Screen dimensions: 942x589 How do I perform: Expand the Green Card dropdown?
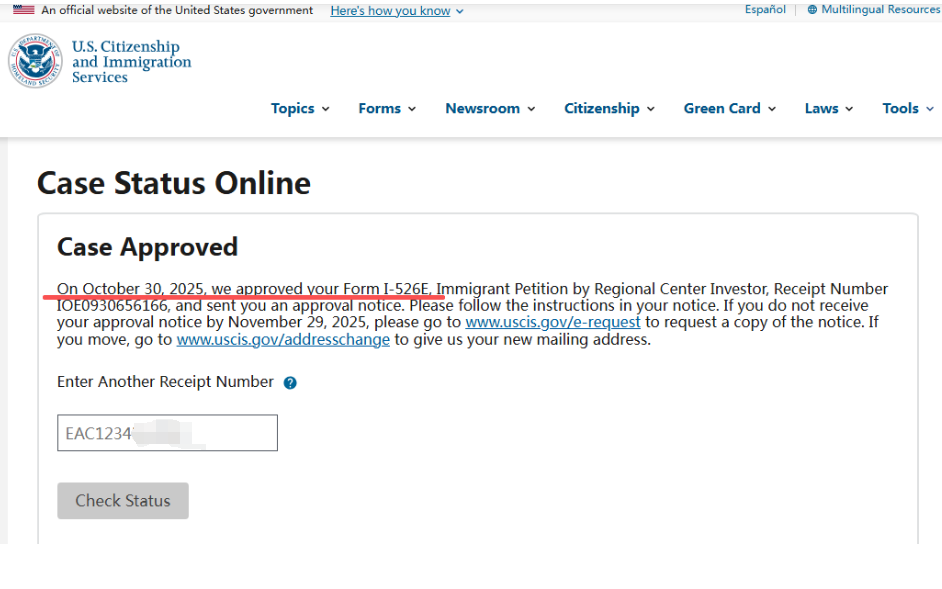(729, 108)
